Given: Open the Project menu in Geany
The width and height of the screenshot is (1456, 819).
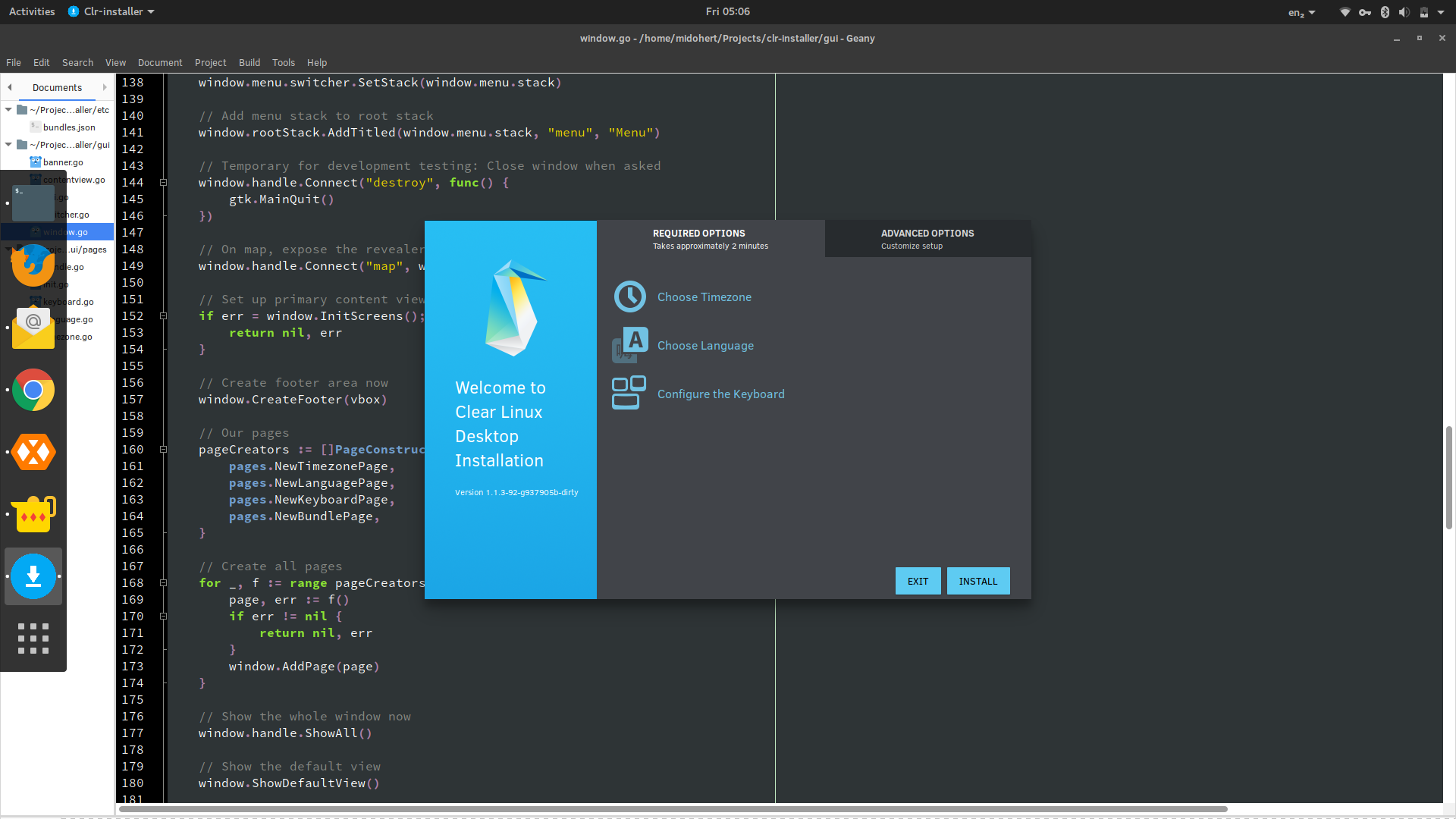Looking at the screenshot, I should pos(210,62).
